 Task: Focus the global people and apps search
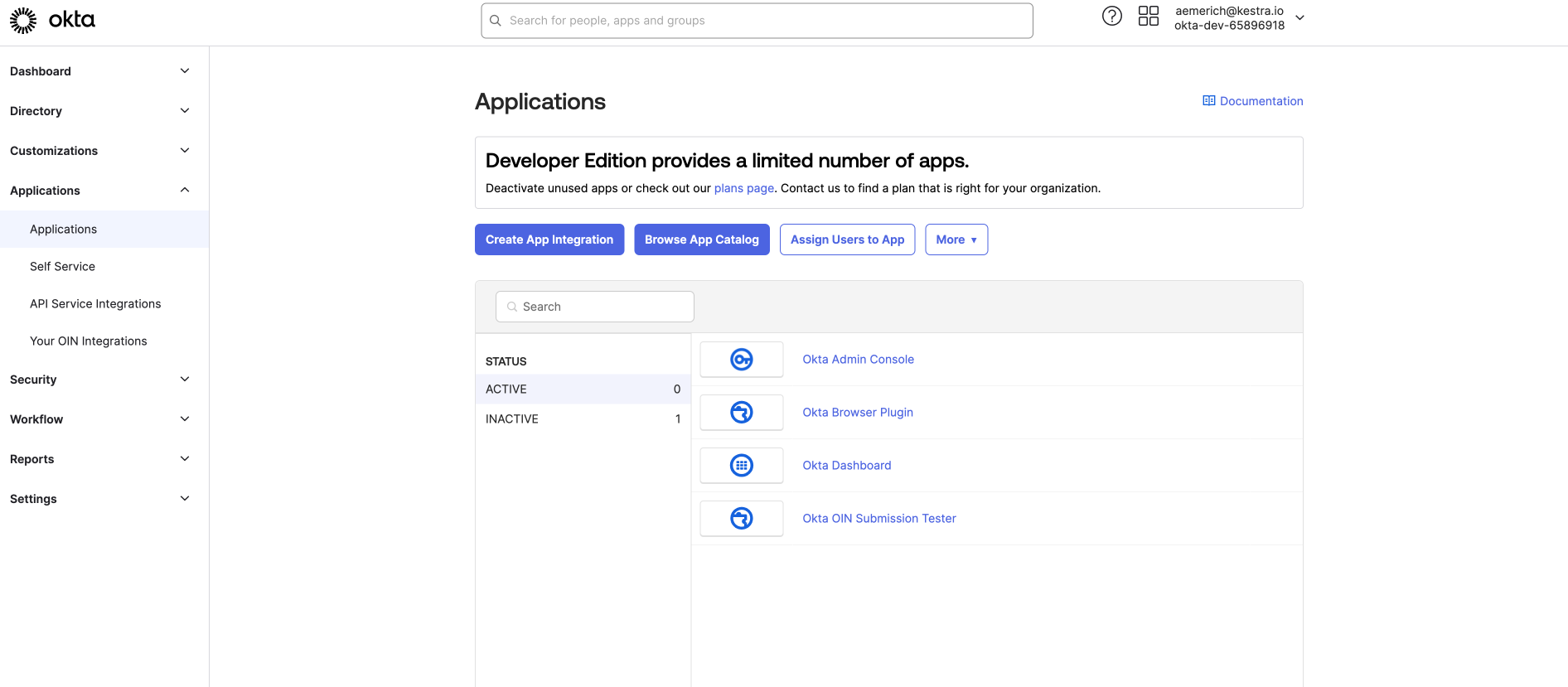coord(756,21)
